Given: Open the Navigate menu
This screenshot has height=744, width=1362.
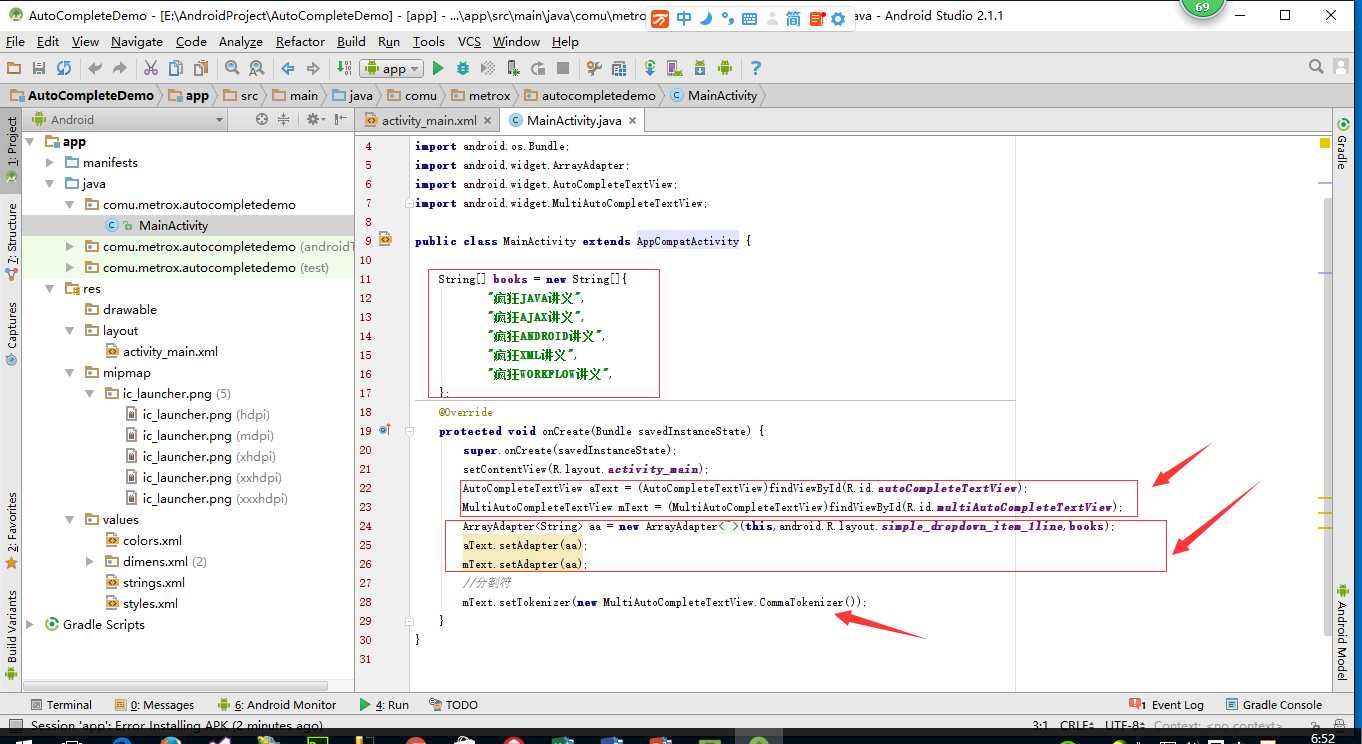Looking at the screenshot, I should tap(137, 42).
